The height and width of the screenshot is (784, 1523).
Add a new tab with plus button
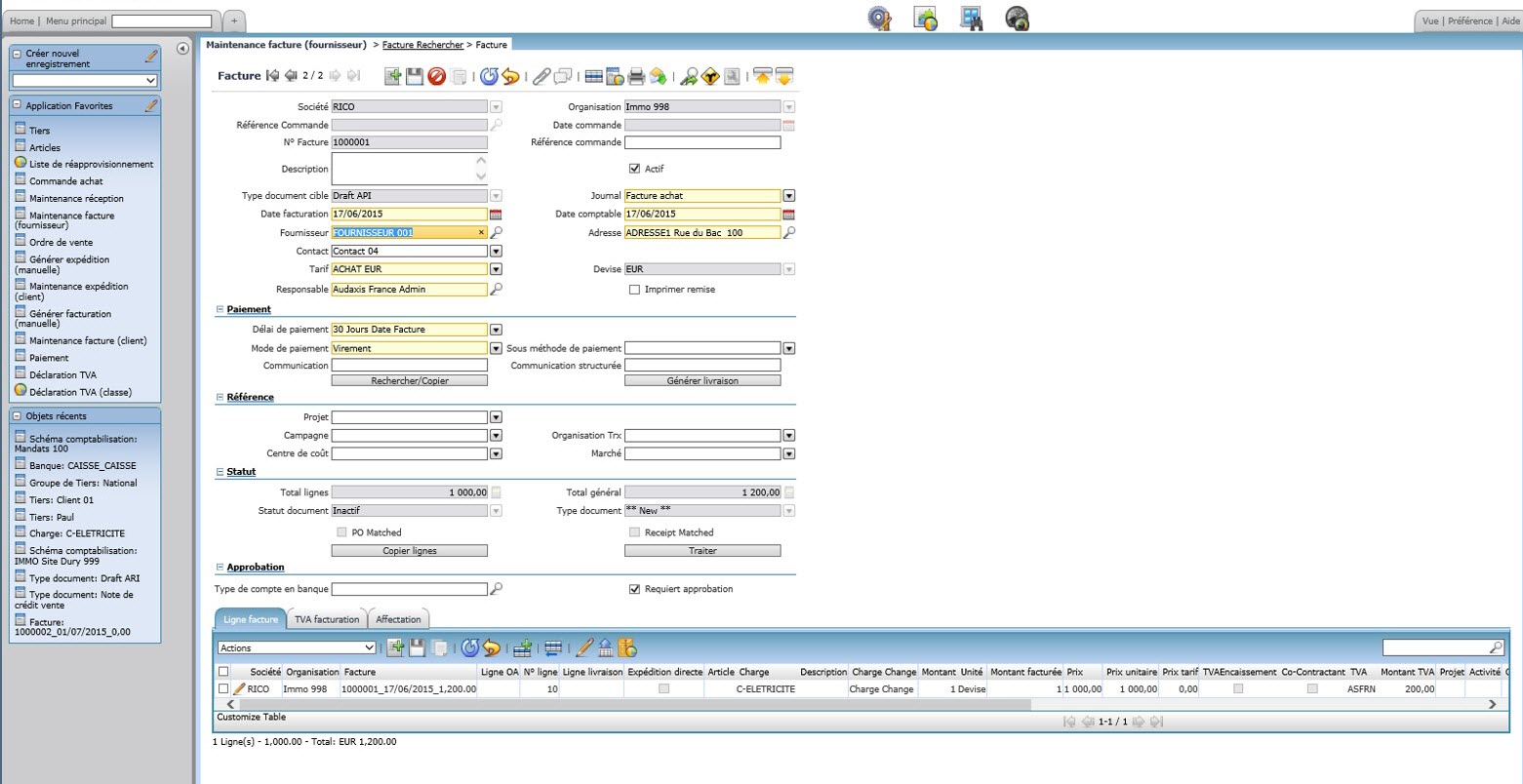234,20
